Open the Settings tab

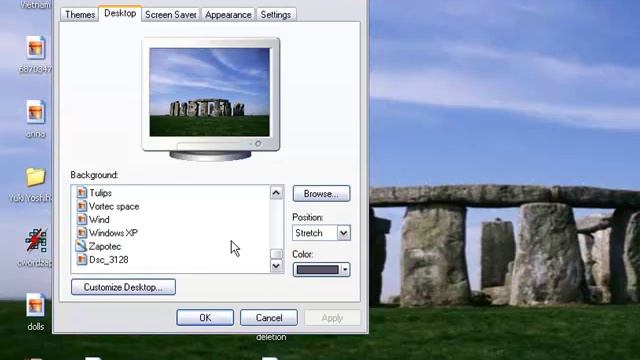276,15
